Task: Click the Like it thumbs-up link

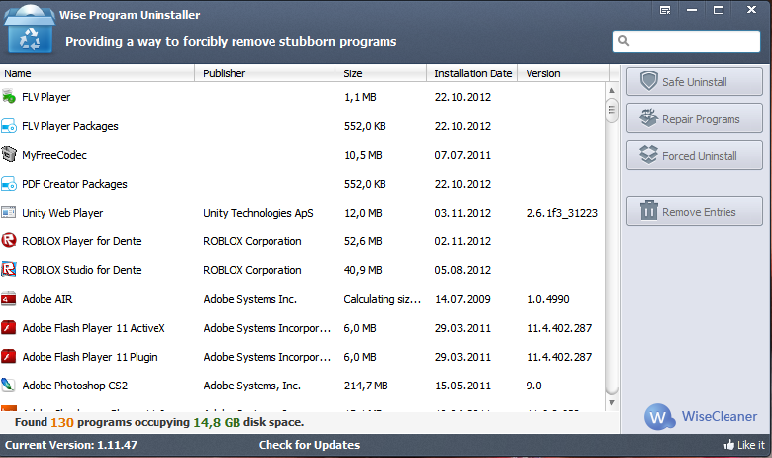Action: (743, 445)
